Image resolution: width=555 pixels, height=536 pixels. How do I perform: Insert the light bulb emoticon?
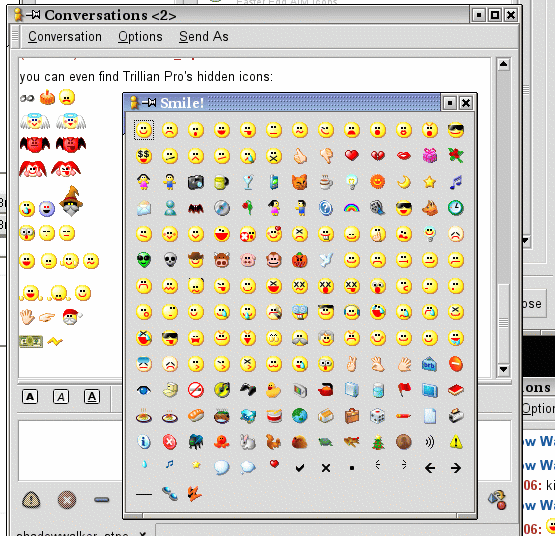pyautogui.click(x=351, y=182)
